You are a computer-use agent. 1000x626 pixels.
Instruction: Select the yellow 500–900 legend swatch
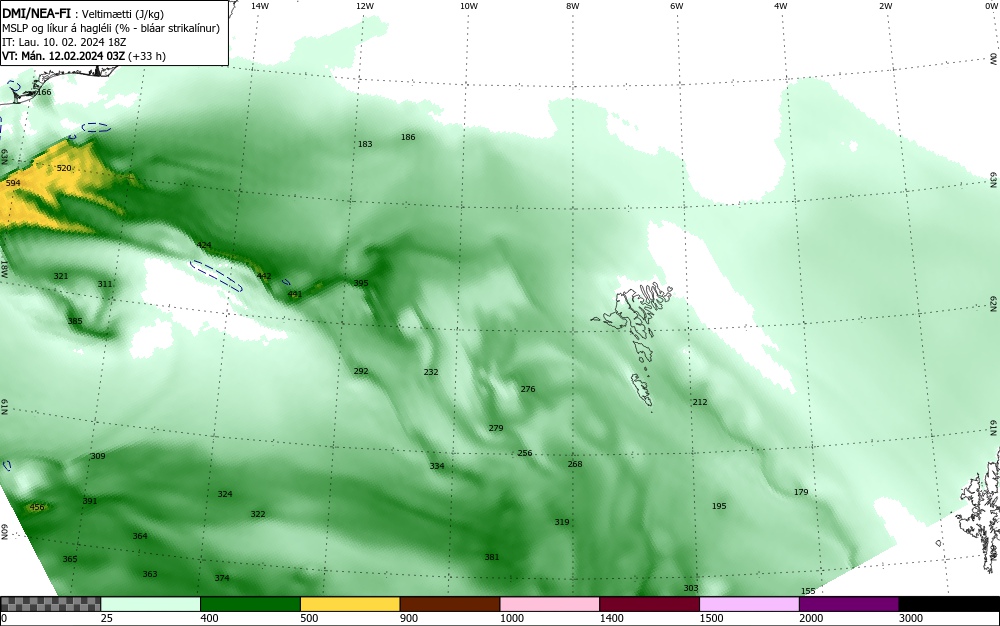tap(350, 604)
